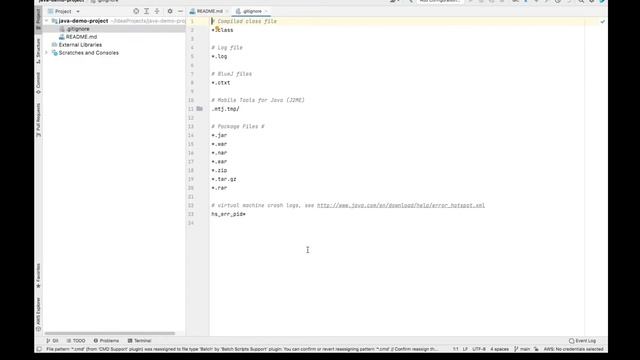Open the Commit tool window

pyautogui.click(x=38, y=83)
